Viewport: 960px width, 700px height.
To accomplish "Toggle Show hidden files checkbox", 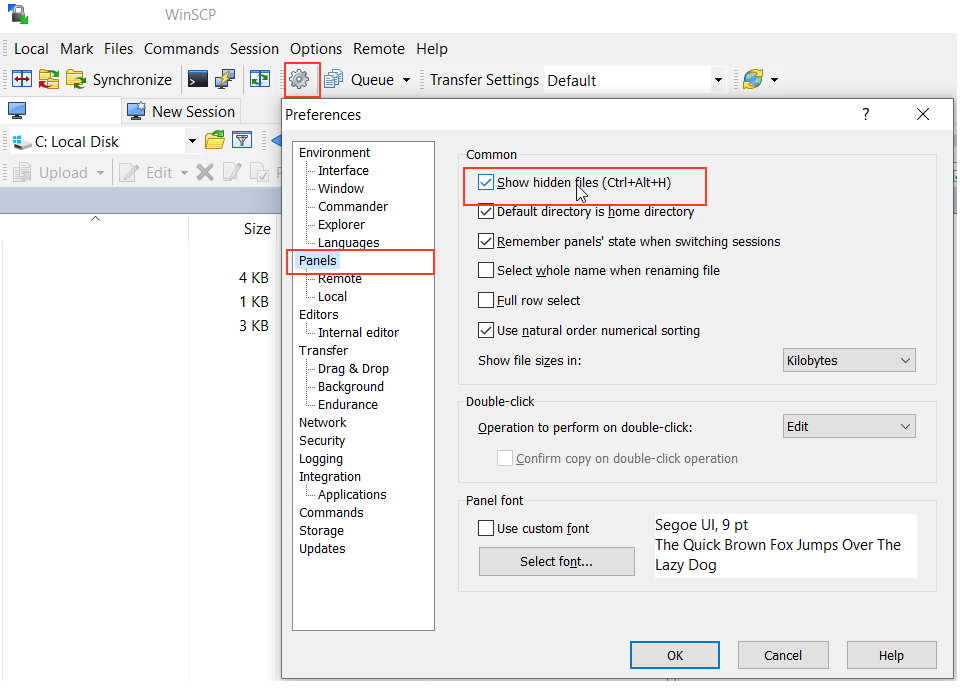I will 486,183.
